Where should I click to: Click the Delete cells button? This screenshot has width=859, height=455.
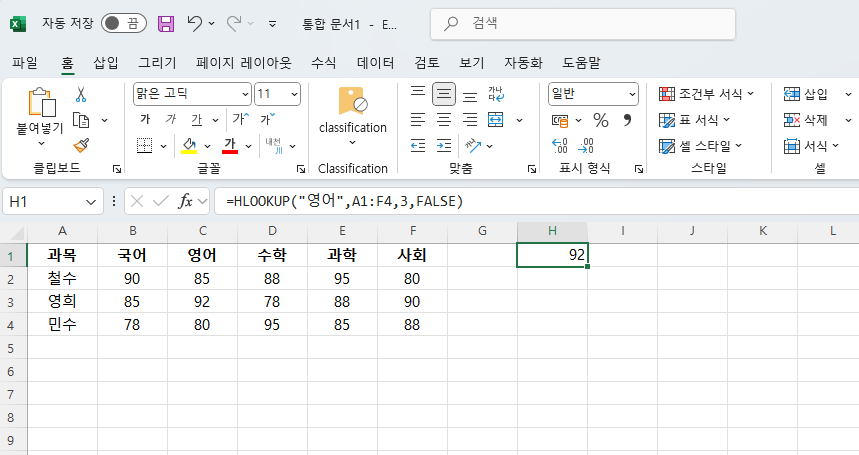(805, 120)
